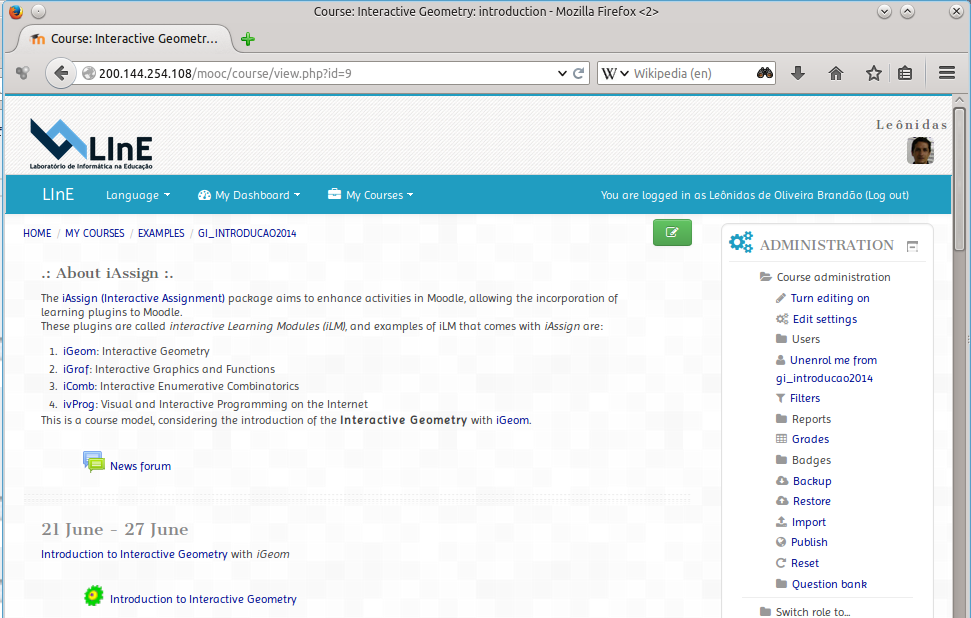971x618 pixels.
Task: Open the iComb link
Action: coord(79,386)
